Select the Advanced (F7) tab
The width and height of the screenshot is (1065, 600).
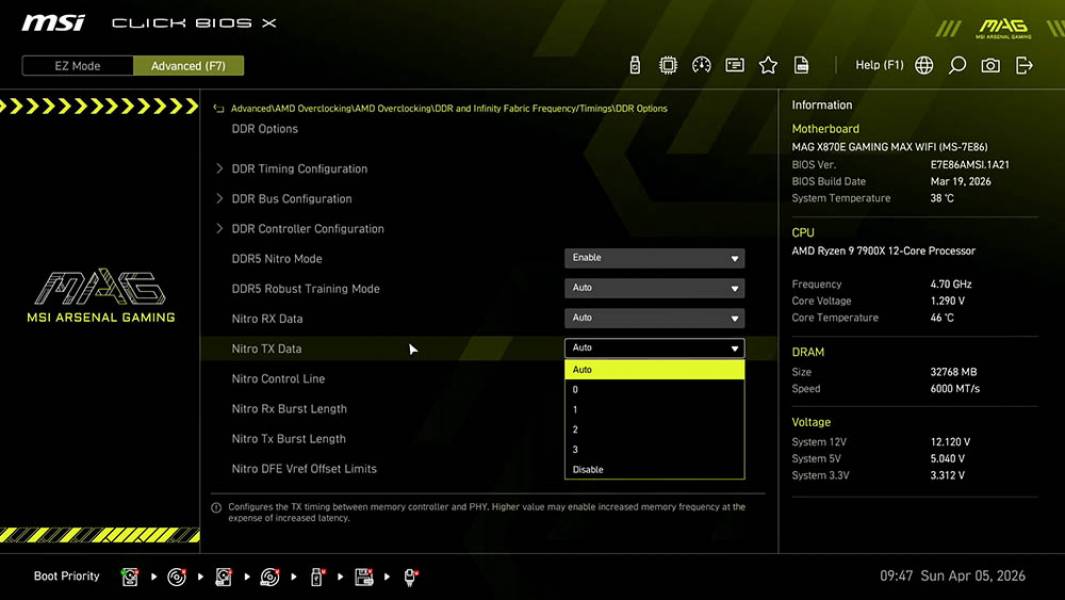(x=189, y=65)
